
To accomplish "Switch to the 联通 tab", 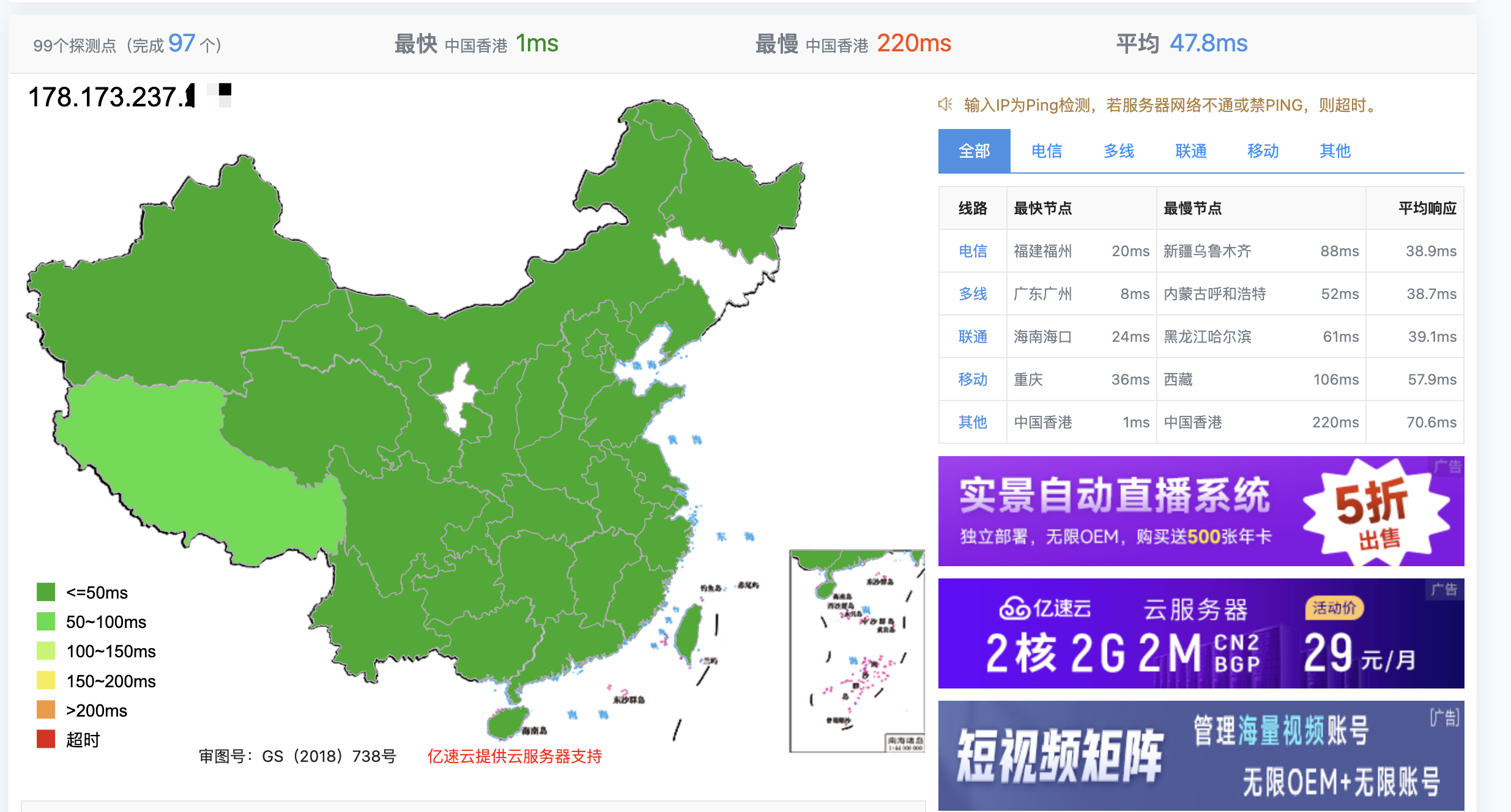I will tap(1190, 151).
